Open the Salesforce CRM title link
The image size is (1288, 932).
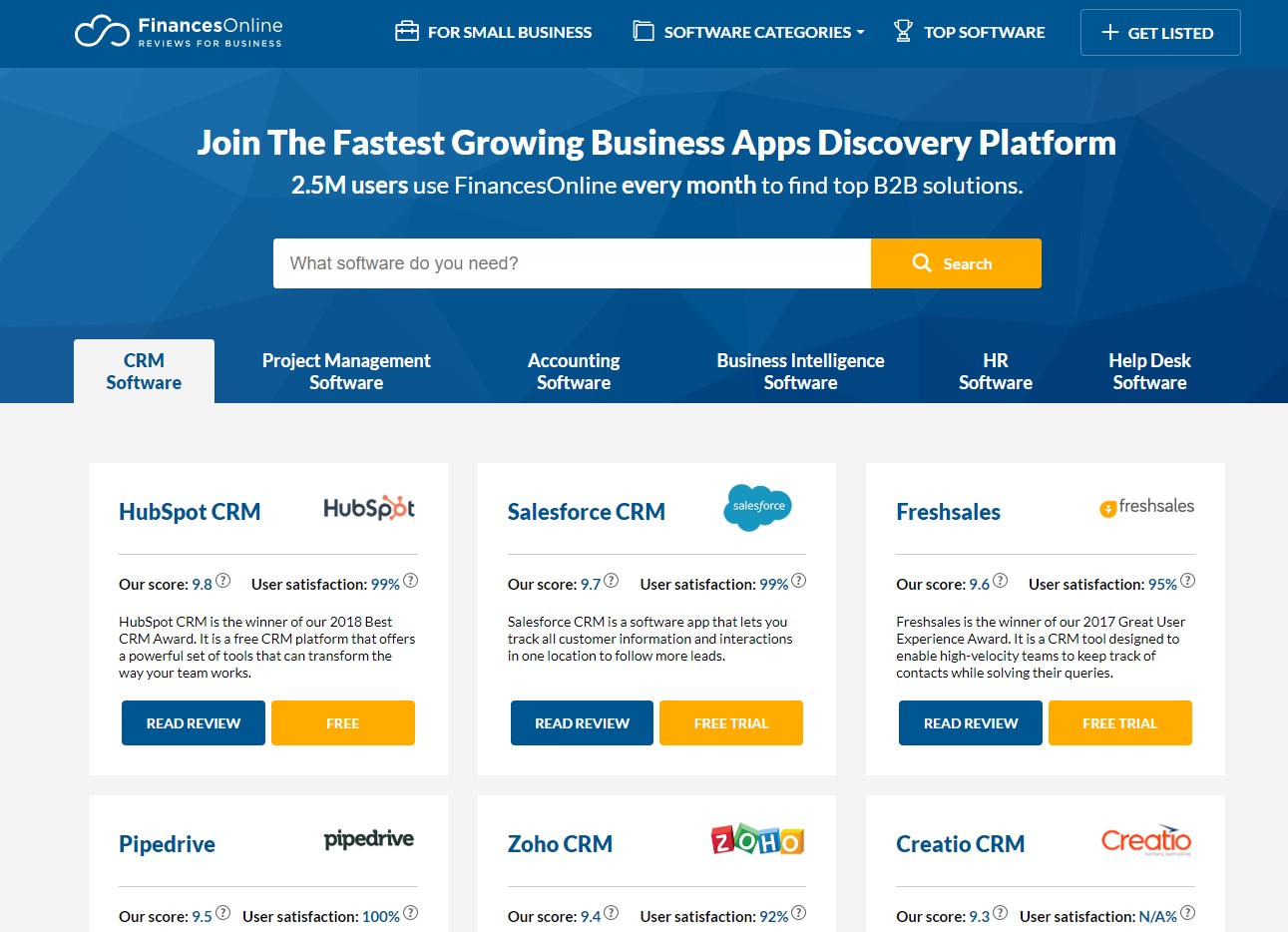point(586,512)
